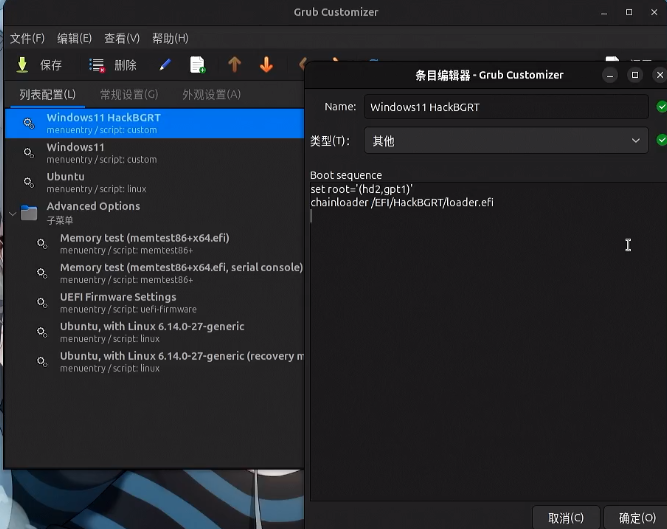Image resolution: width=667 pixels, height=529 pixels.
Task: Switch to the 常规设置(G) tab
Action: [x=128, y=95]
